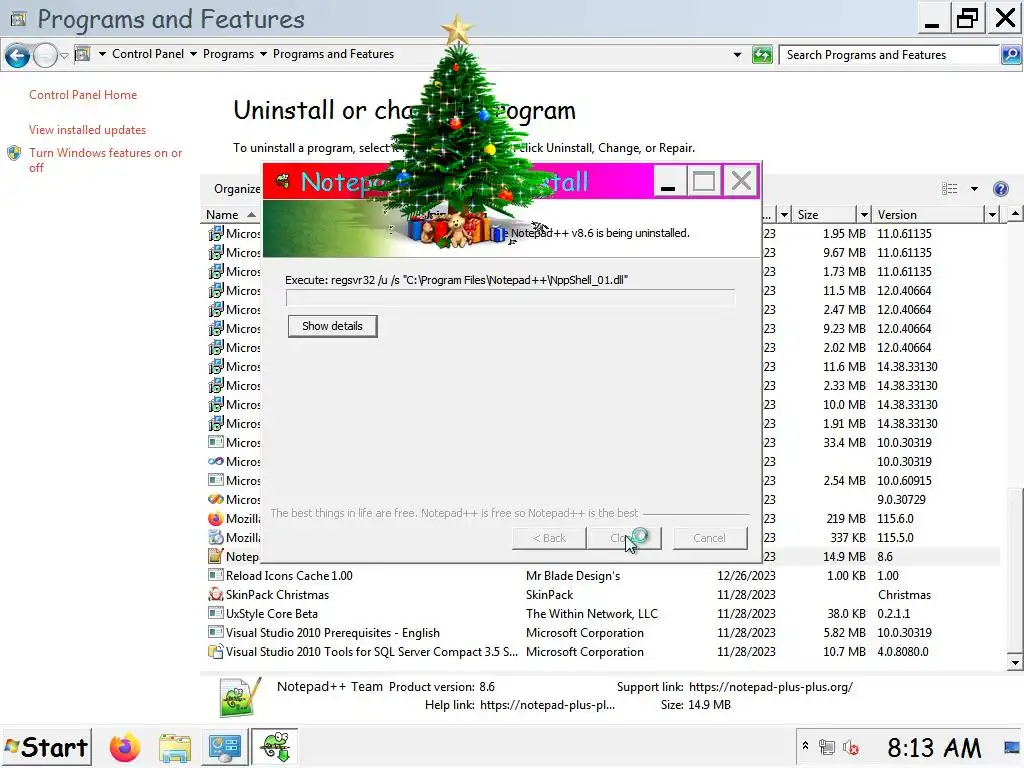The width and height of the screenshot is (1024, 768).
Task: Click the Forward navigation arrow button
Action: pos(45,56)
